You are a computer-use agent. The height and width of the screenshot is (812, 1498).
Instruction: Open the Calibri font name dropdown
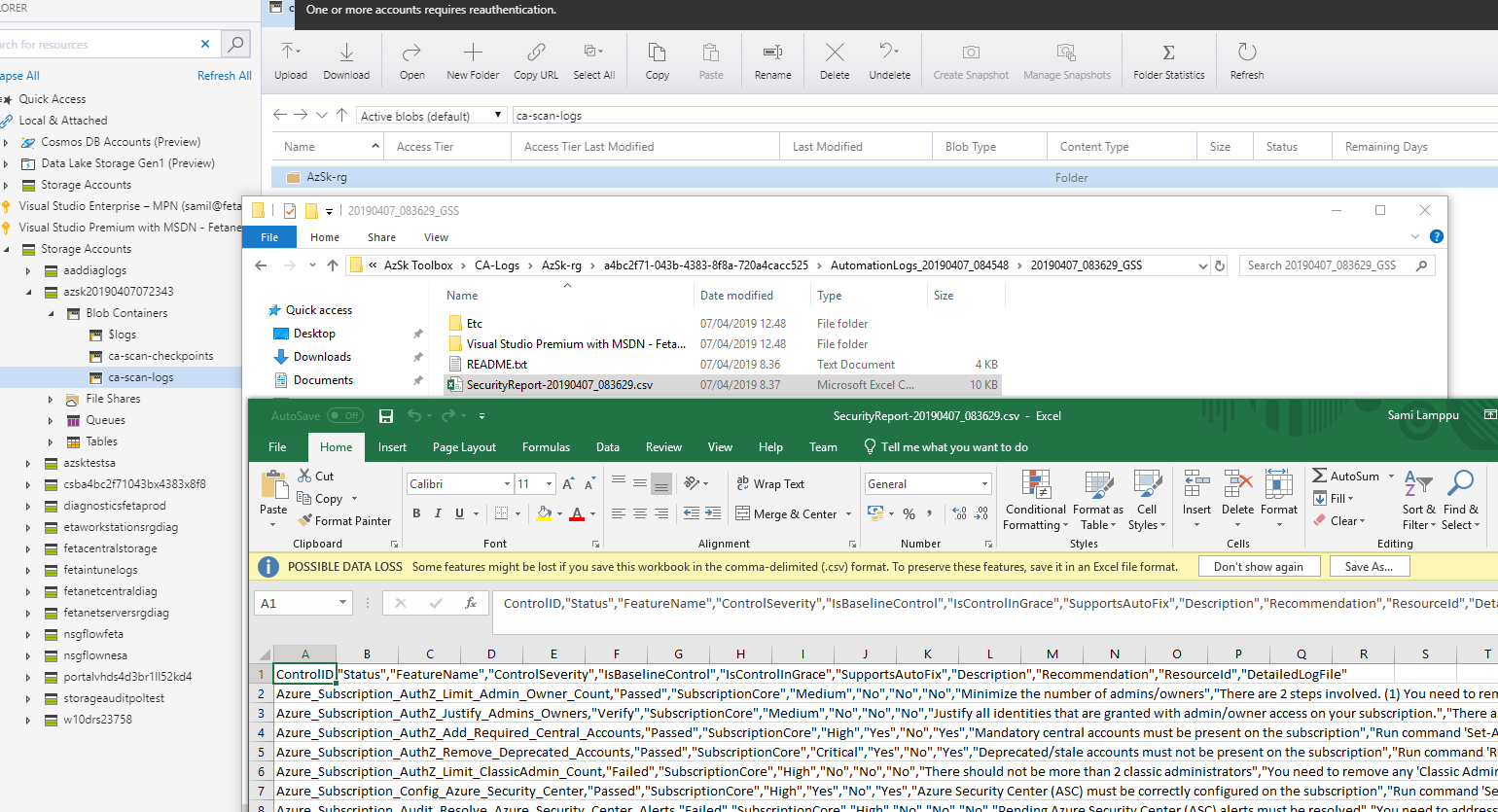click(x=507, y=484)
